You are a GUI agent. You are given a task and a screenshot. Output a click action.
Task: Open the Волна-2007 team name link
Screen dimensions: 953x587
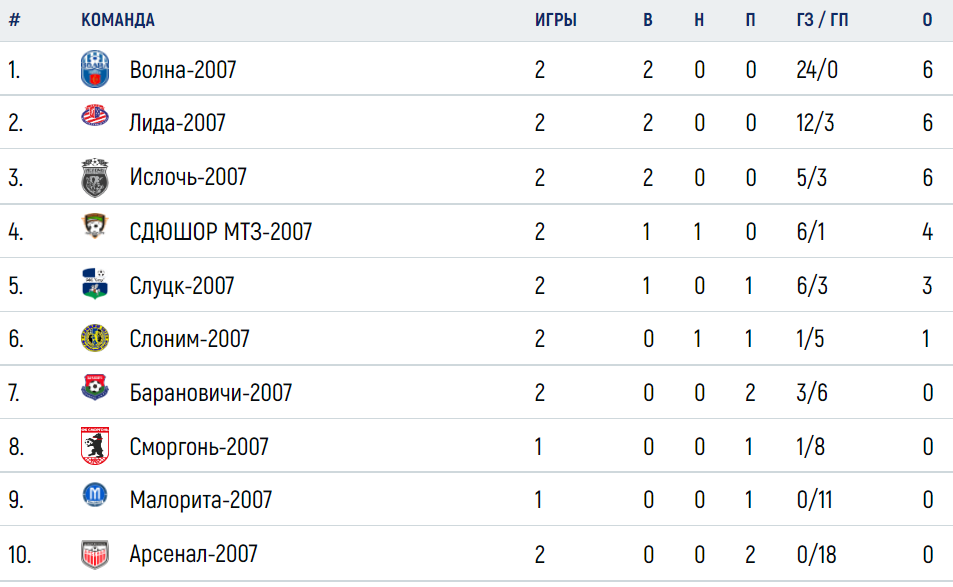pyautogui.click(x=182, y=70)
